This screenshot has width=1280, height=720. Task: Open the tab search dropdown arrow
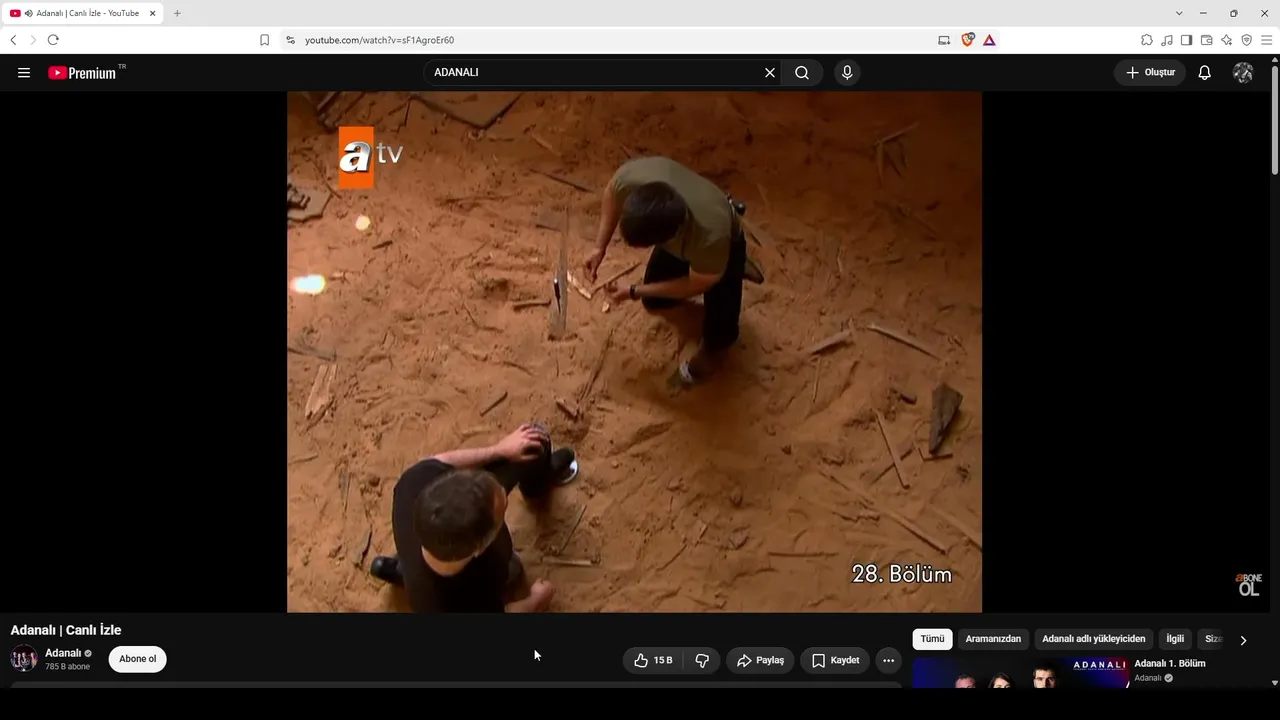pyautogui.click(x=1179, y=13)
